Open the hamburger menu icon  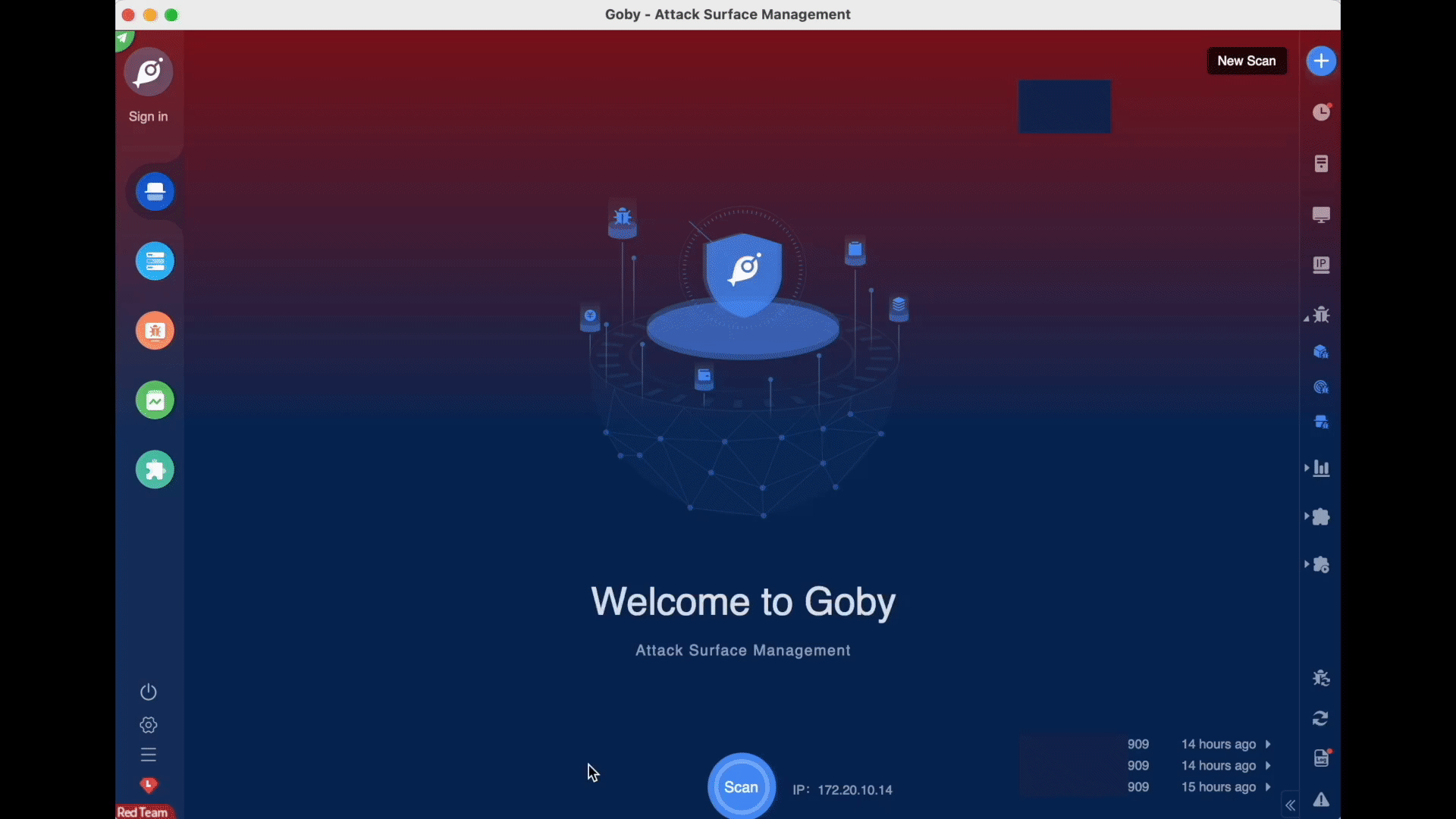point(149,755)
